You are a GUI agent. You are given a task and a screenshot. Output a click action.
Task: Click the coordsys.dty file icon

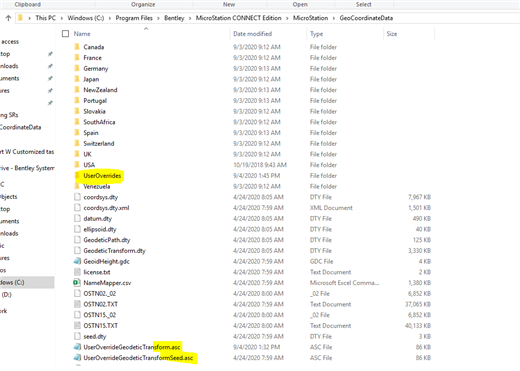[77, 197]
